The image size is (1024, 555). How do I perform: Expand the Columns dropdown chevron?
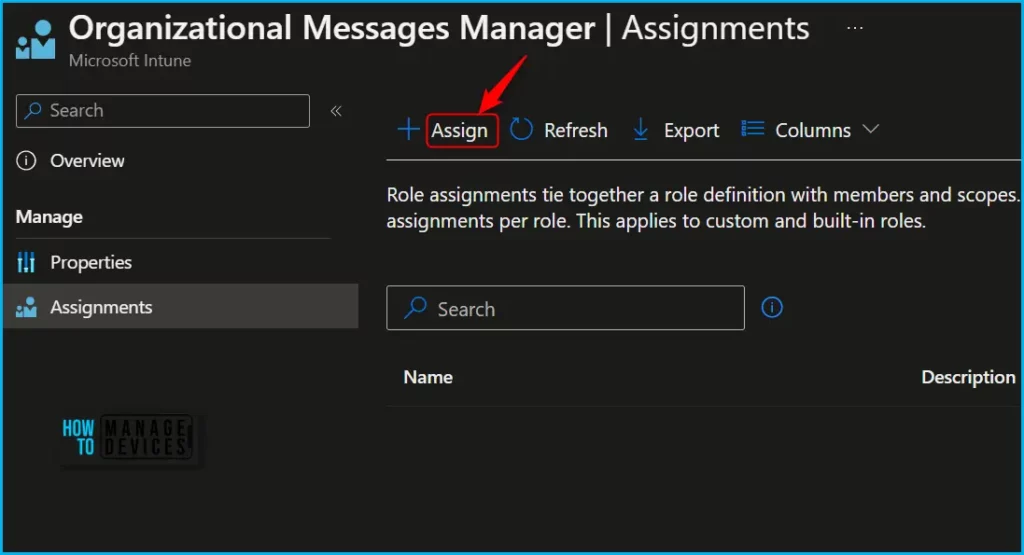coord(871,129)
